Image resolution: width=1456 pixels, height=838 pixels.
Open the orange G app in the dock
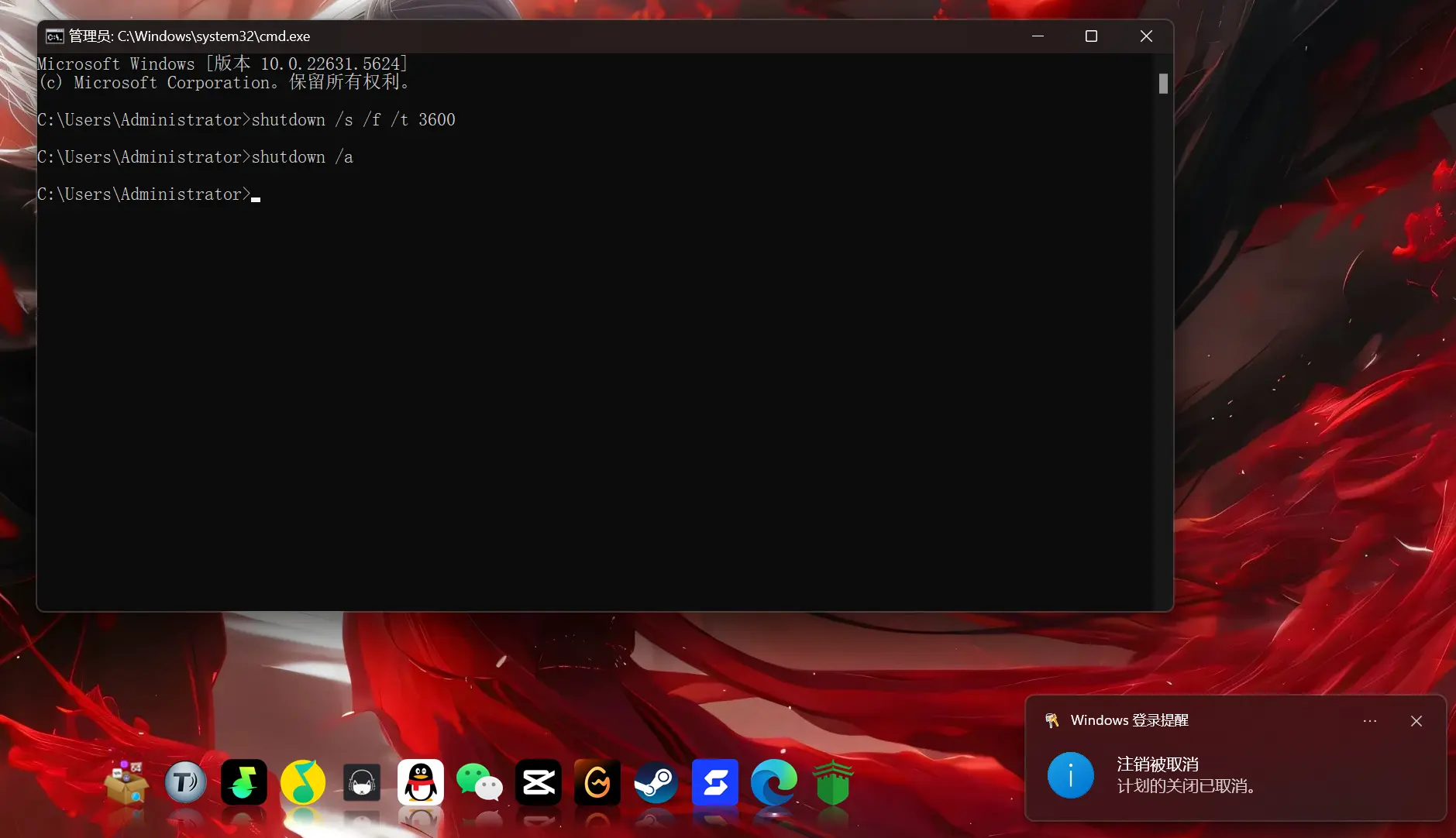(x=597, y=782)
